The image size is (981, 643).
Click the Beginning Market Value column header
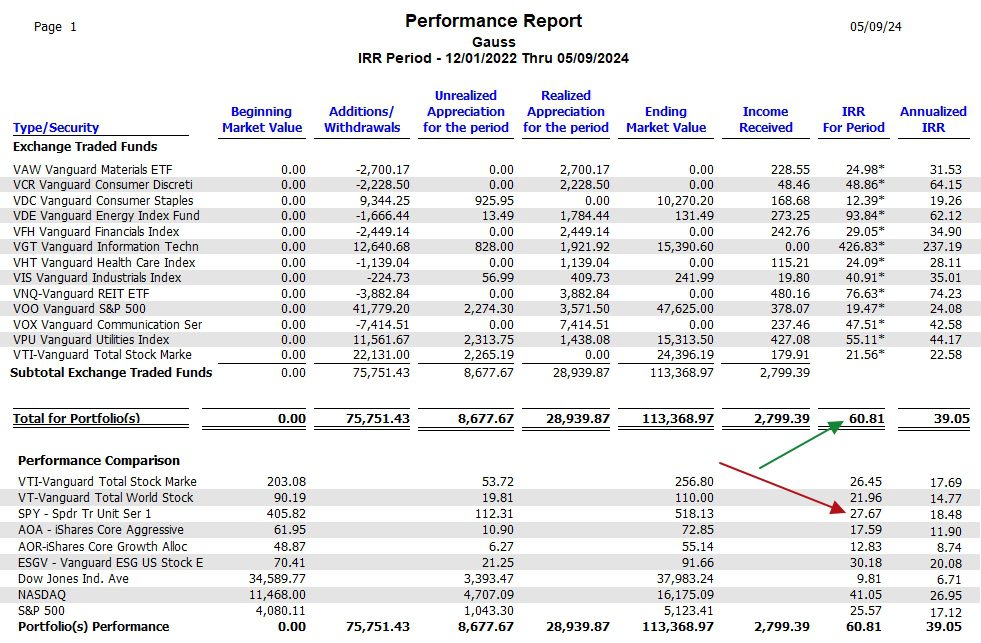click(x=262, y=119)
